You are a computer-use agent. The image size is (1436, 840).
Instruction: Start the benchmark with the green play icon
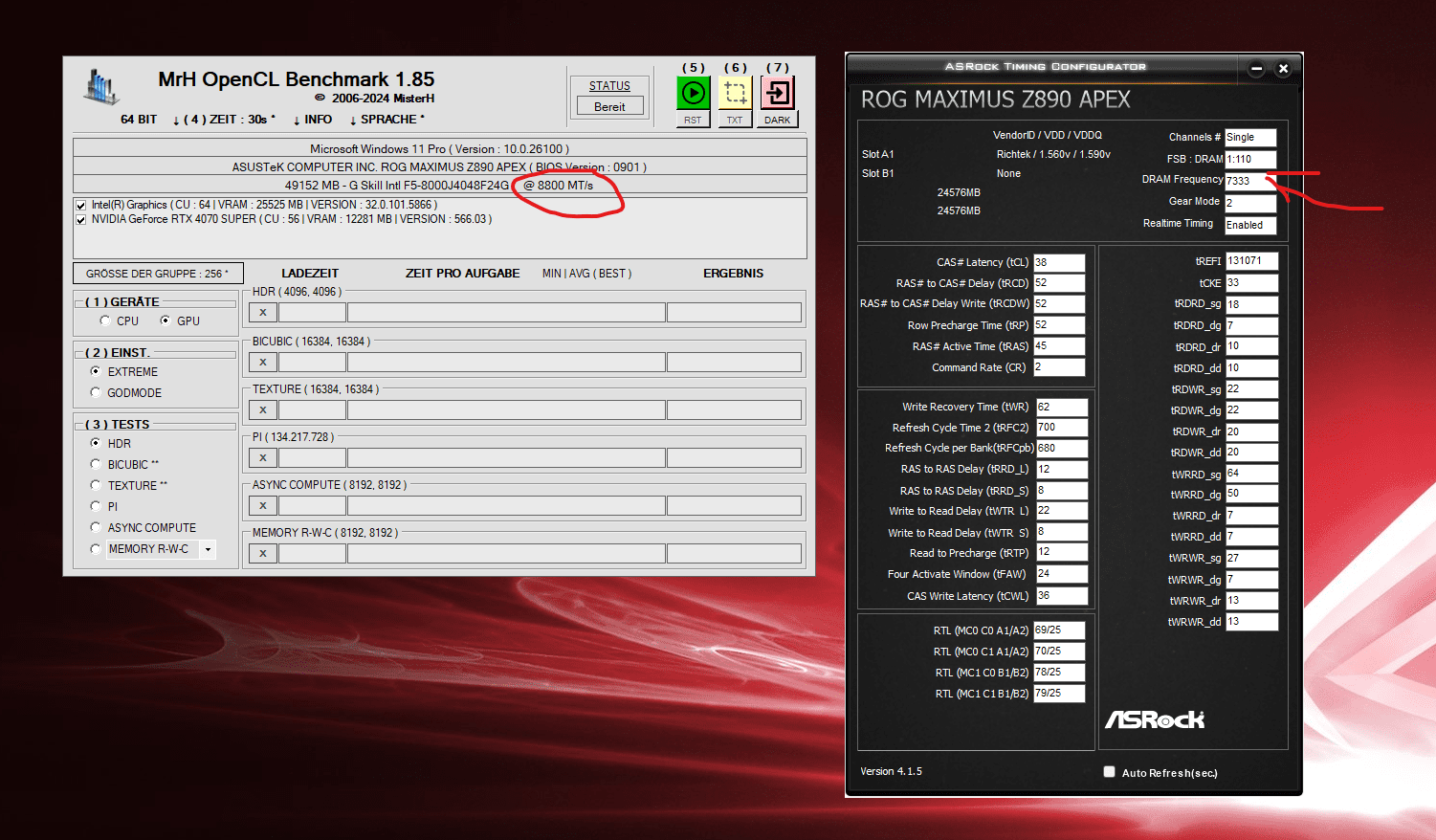pyautogui.click(x=693, y=93)
